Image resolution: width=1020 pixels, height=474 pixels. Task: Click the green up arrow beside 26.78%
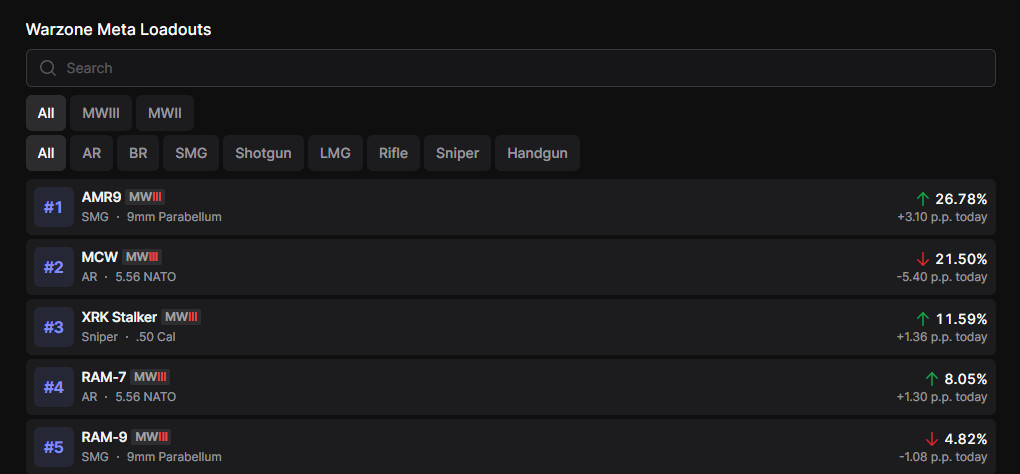click(x=923, y=199)
